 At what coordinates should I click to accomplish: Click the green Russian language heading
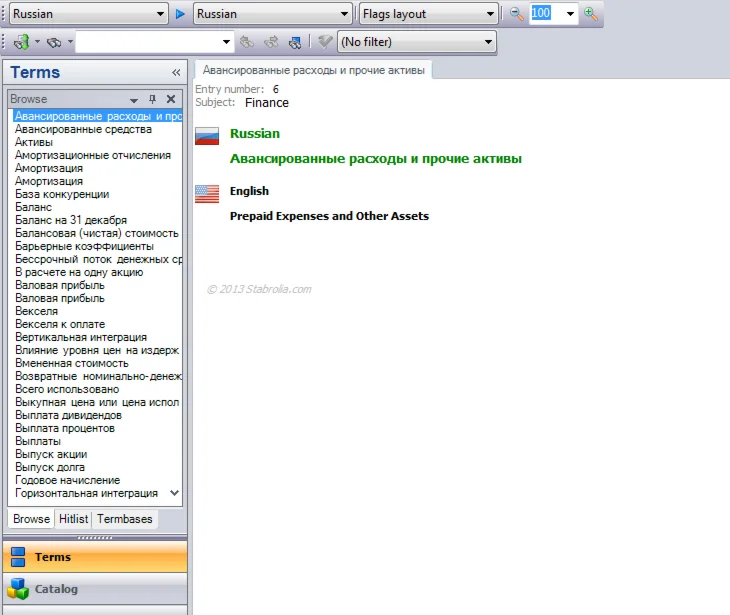click(255, 134)
